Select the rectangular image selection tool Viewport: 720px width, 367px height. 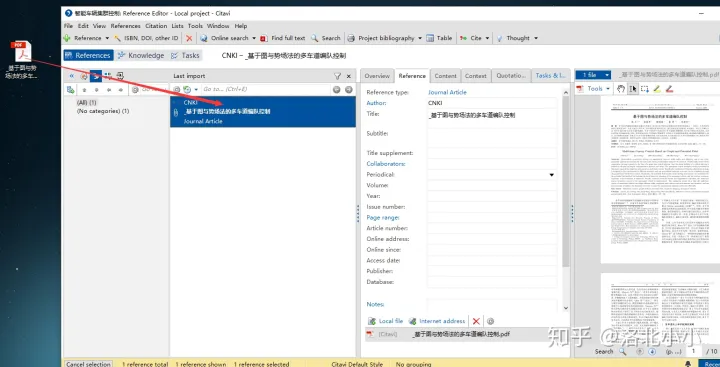tap(645, 89)
